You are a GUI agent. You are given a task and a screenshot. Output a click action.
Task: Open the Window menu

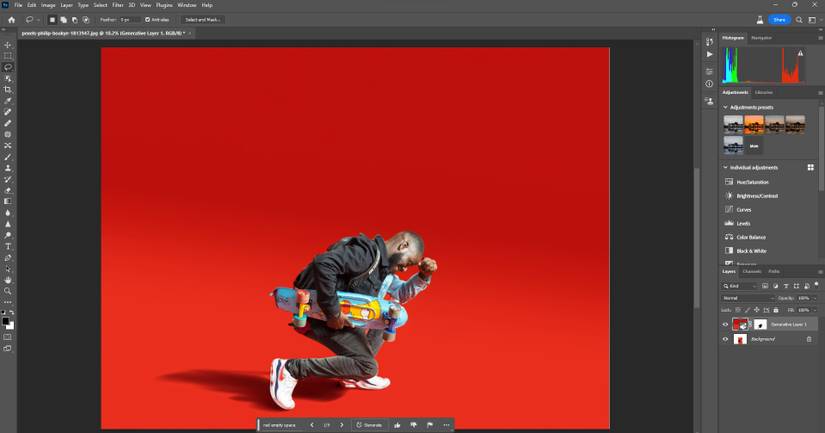(186, 5)
